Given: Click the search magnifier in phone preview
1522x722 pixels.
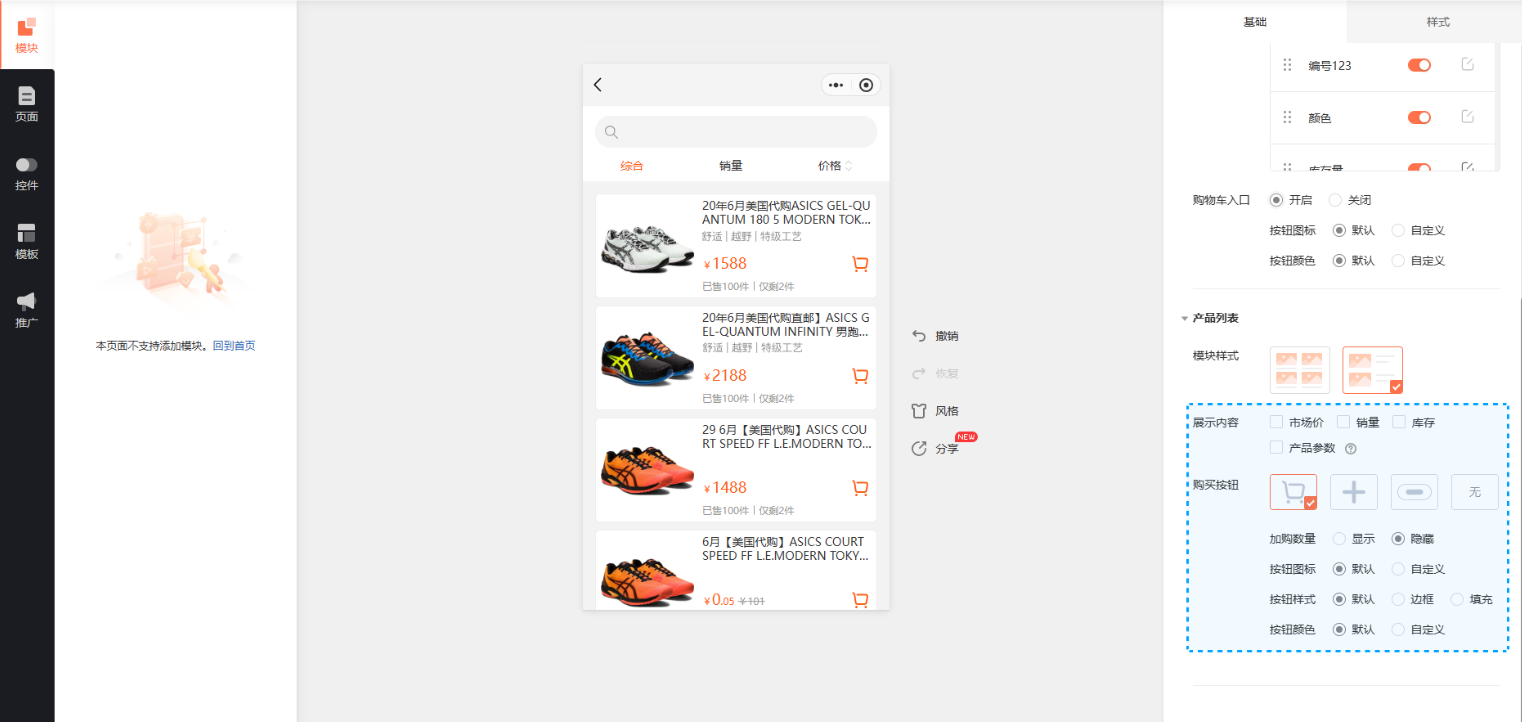Looking at the screenshot, I should 612,132.
